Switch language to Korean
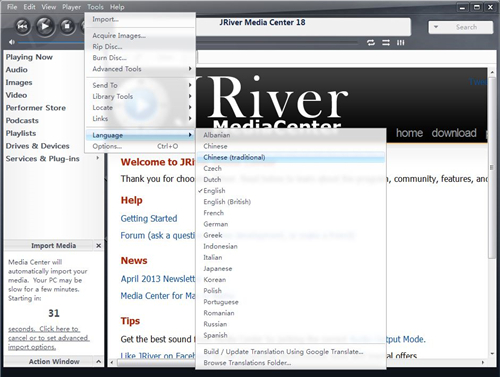The image size is (500, 377). pyautogui.click(x=291, y=280)
